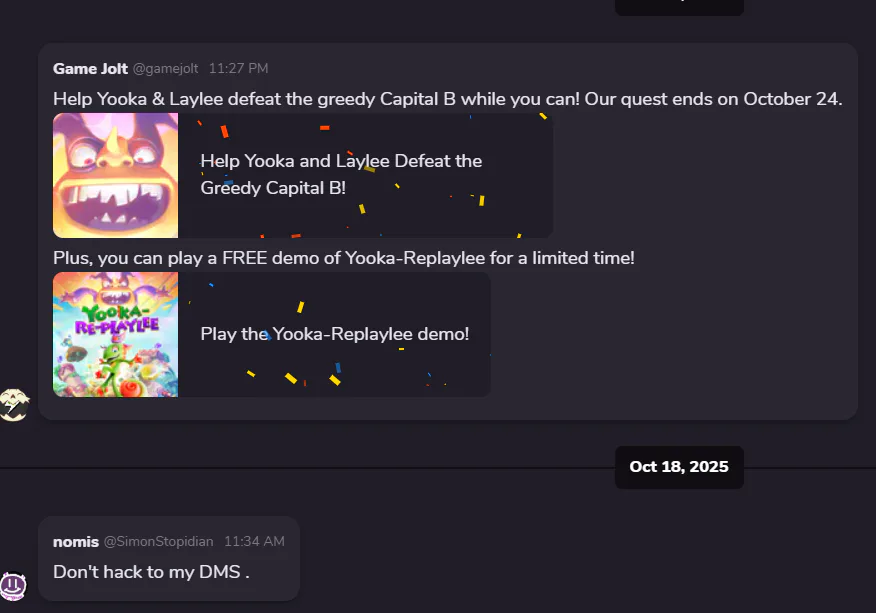This screenshot has height=613, width=876.
Task: Click the horizontal divider beside the Oct 18 date
Action: pyautogui.click(x=300, y=467)
